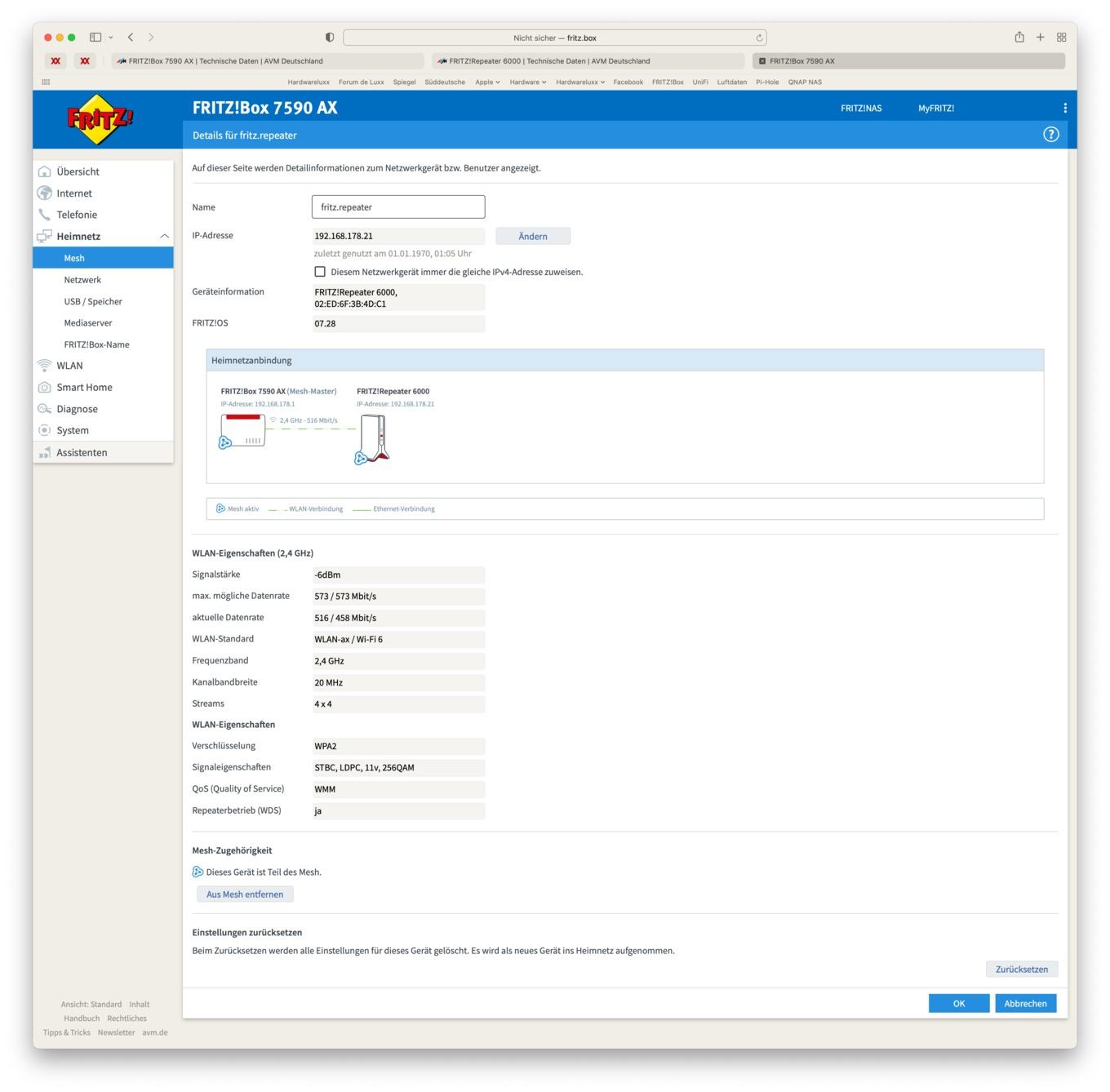Open QNAP NAS bookmark
The height and width of the screenshot is (1092, 1110).
pyautogui.click(x=805, y=82)
